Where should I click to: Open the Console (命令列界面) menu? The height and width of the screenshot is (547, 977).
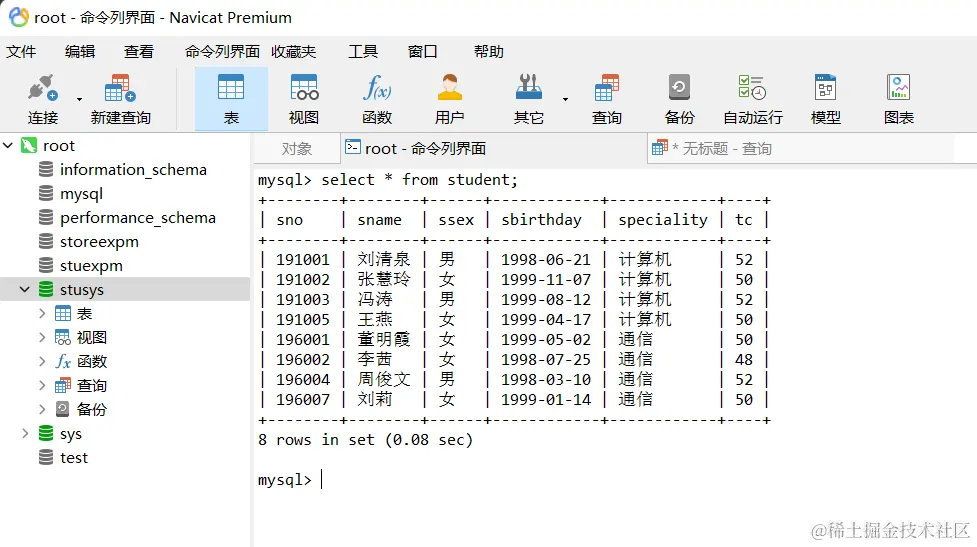[x=222, y=52]
